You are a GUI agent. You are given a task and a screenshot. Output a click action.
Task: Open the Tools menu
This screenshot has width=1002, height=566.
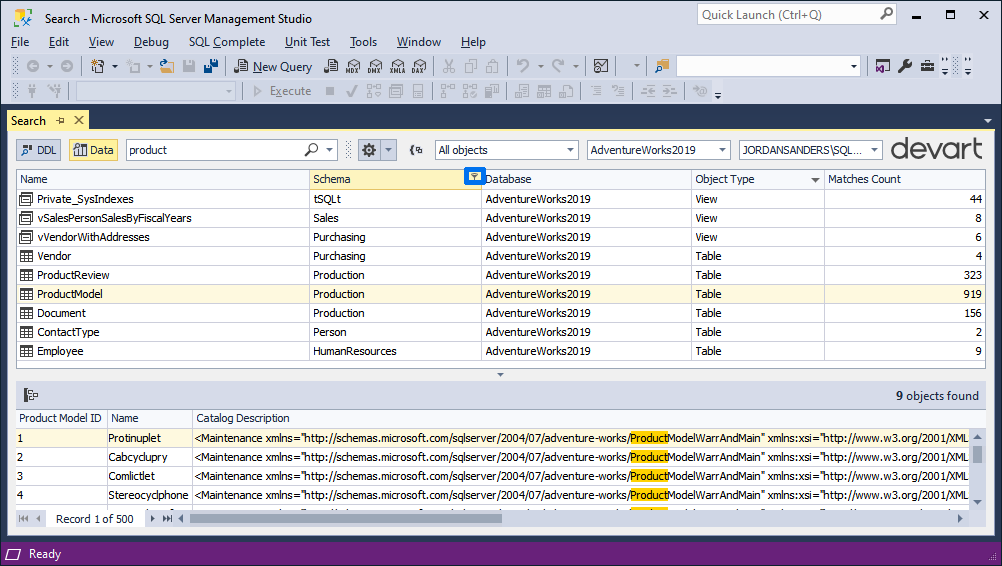coord(363,42)
